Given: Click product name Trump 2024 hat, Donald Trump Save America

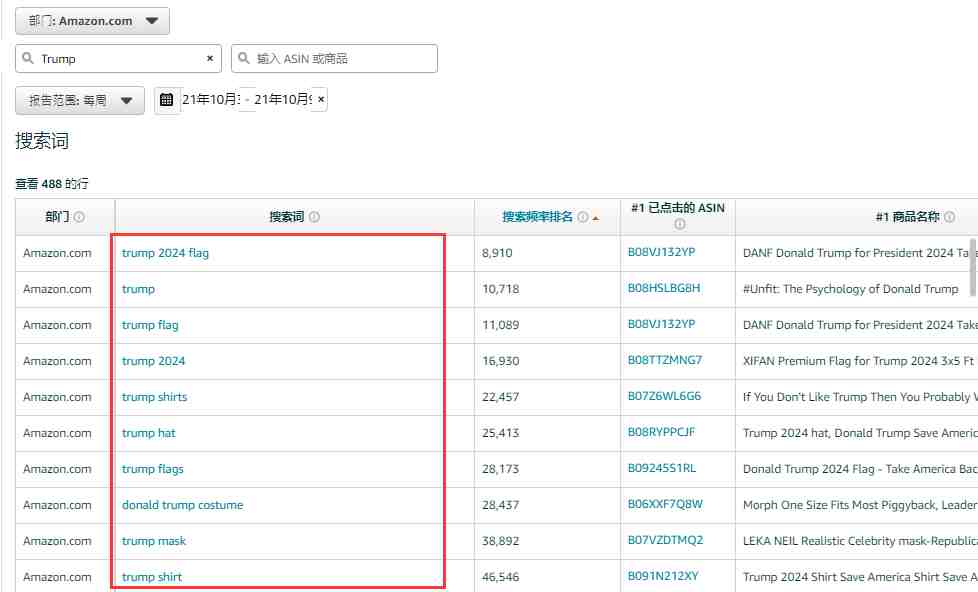Looking at the screenshot, I should click(x=860, y=433).
